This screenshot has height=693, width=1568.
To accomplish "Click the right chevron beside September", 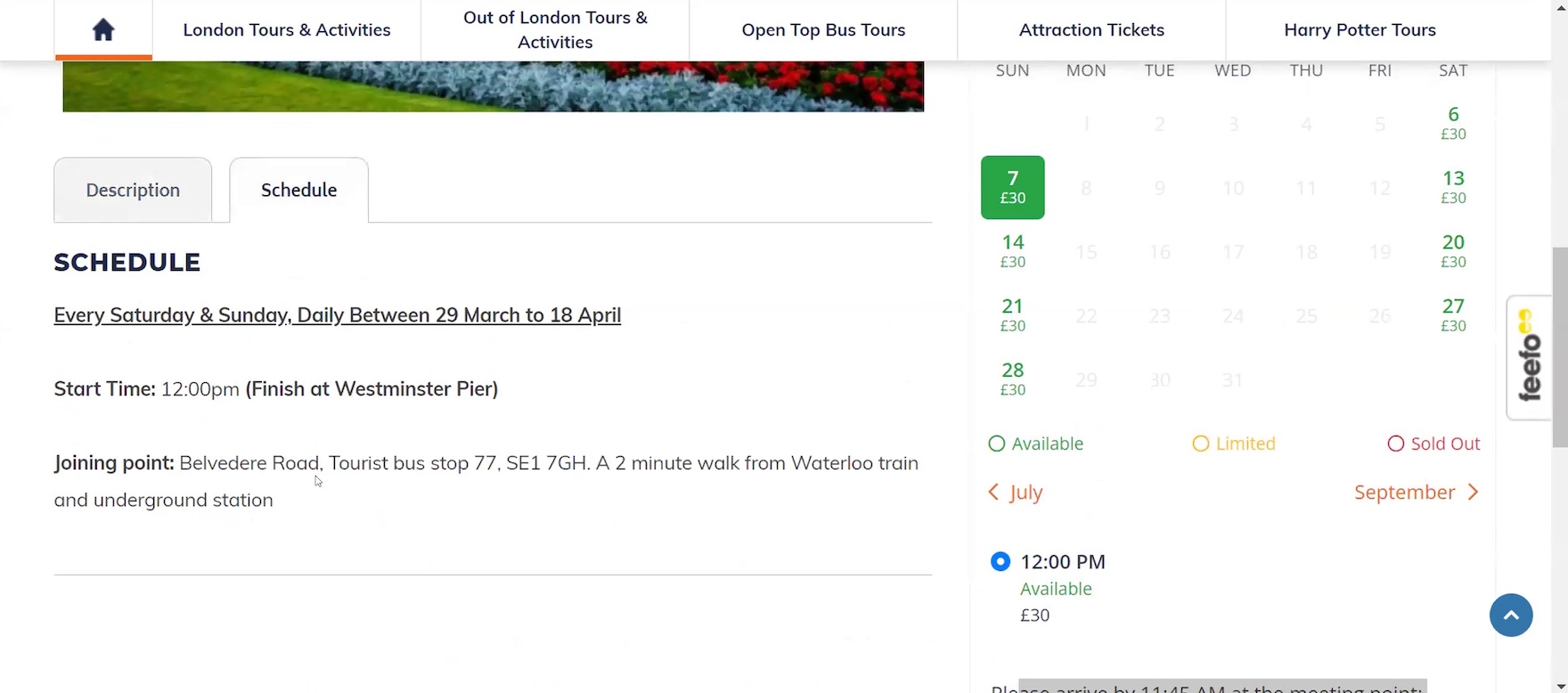I will (x=1473, y=493).
